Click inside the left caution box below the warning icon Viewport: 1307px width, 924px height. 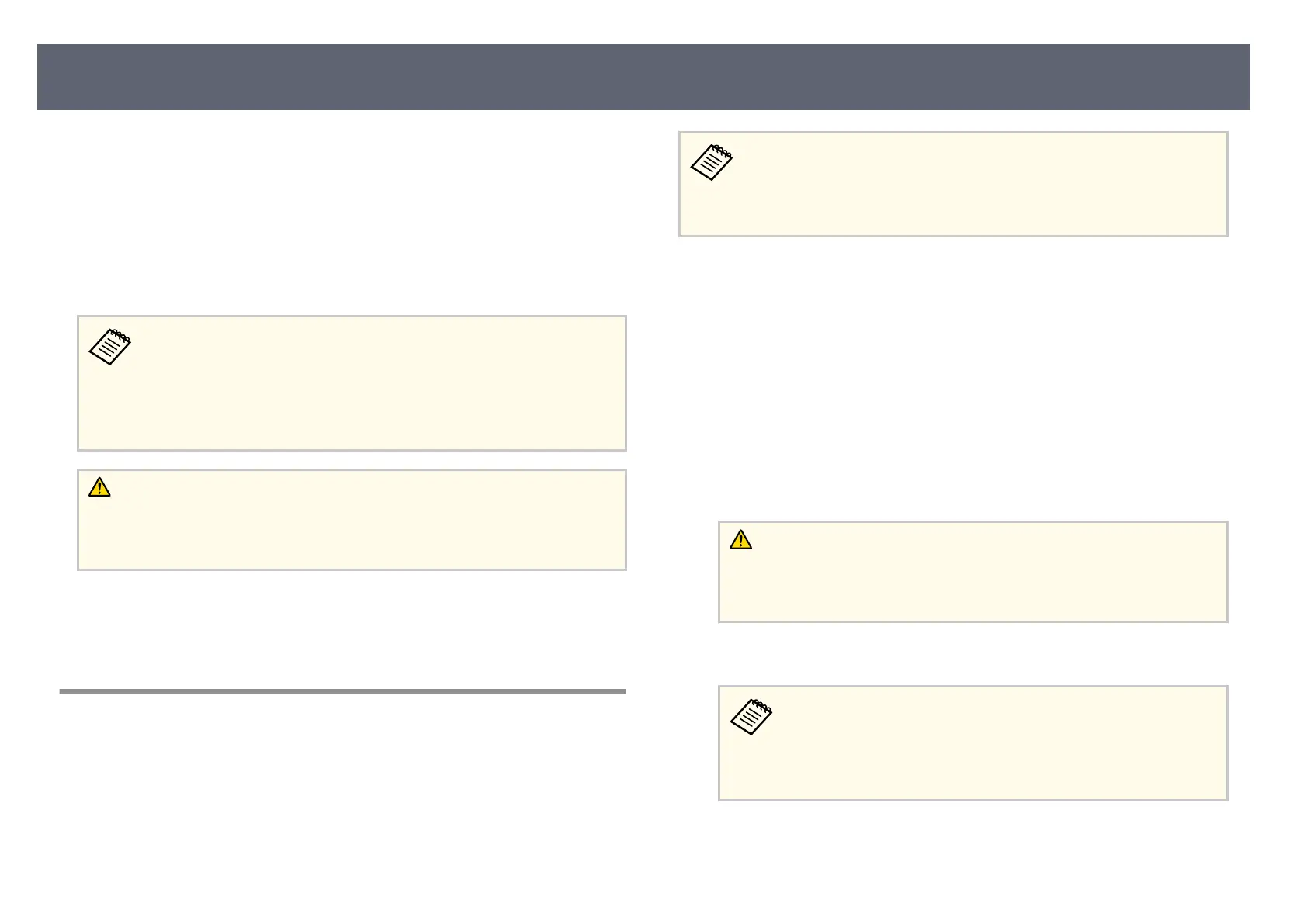tap(352, 534)
